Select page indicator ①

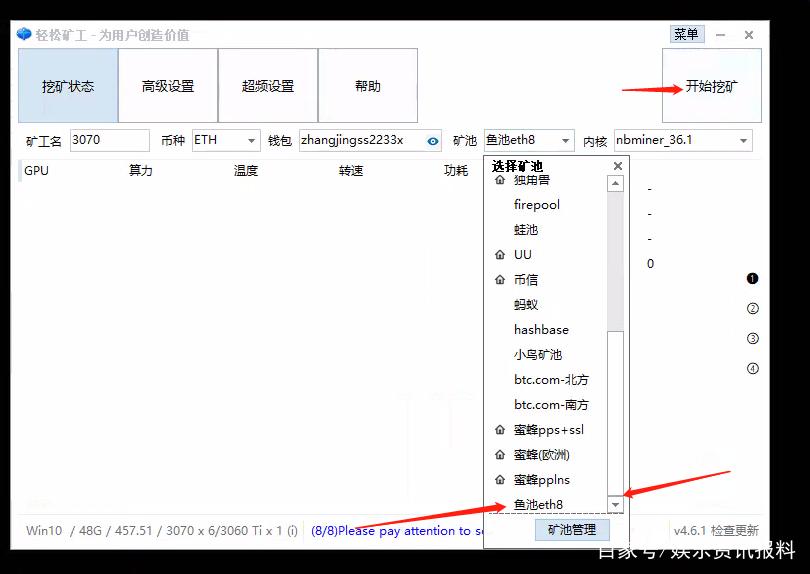point(752,278)
